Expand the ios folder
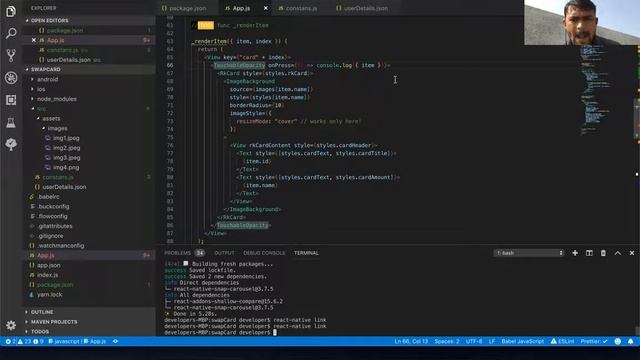This screenshot has height=360, width=640. (41, 89)
